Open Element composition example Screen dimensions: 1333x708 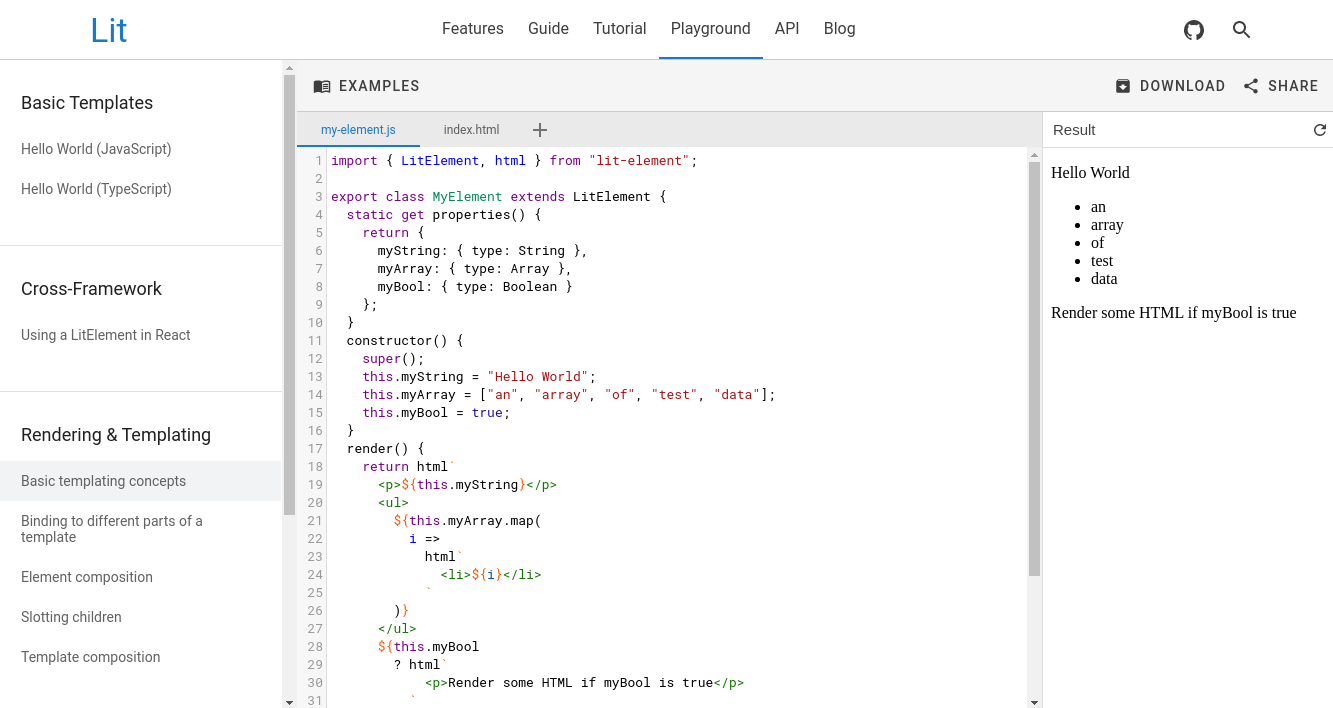87,577
